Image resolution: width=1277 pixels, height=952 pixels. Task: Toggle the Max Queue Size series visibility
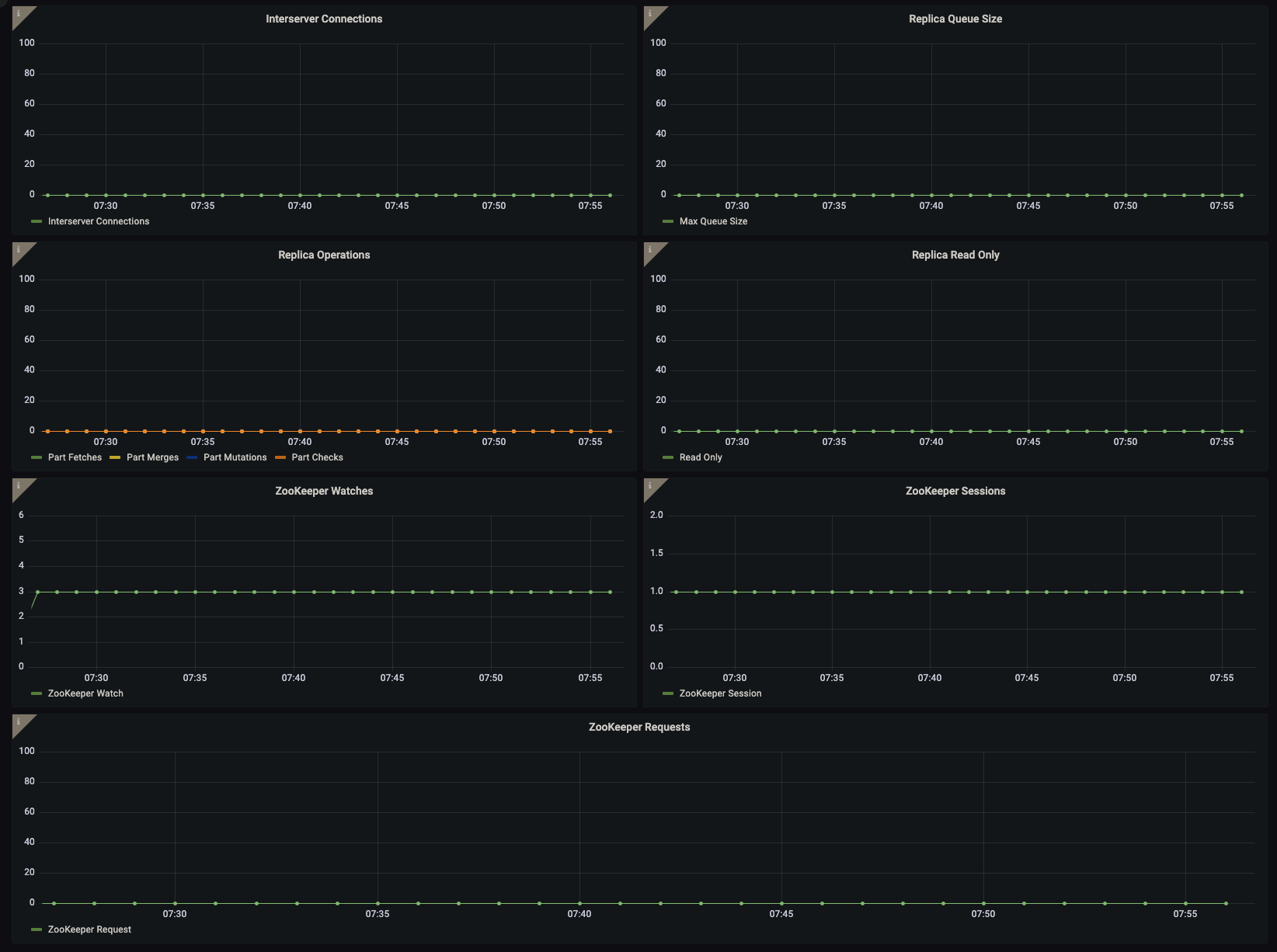tap(714, 221)
